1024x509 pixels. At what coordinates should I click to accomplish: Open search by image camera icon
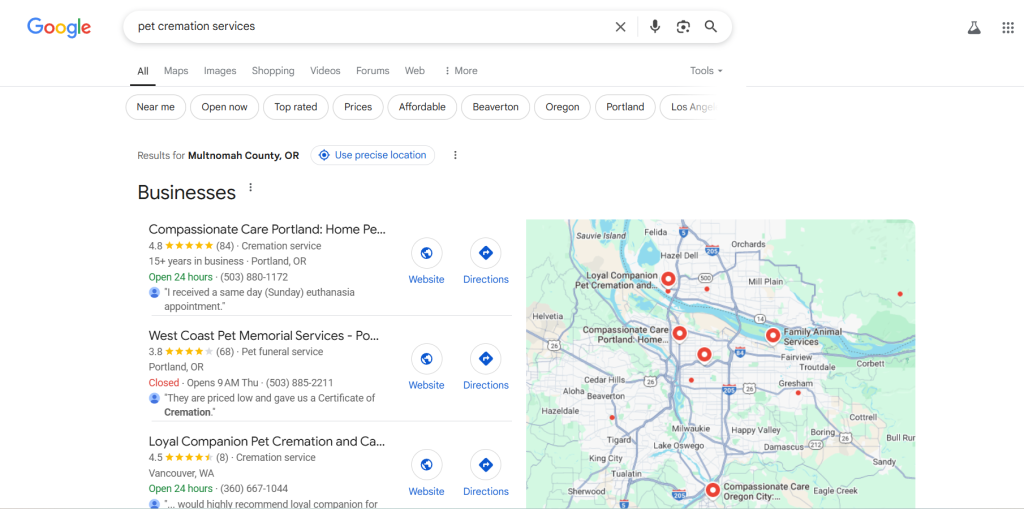click(x=683, y=27)
